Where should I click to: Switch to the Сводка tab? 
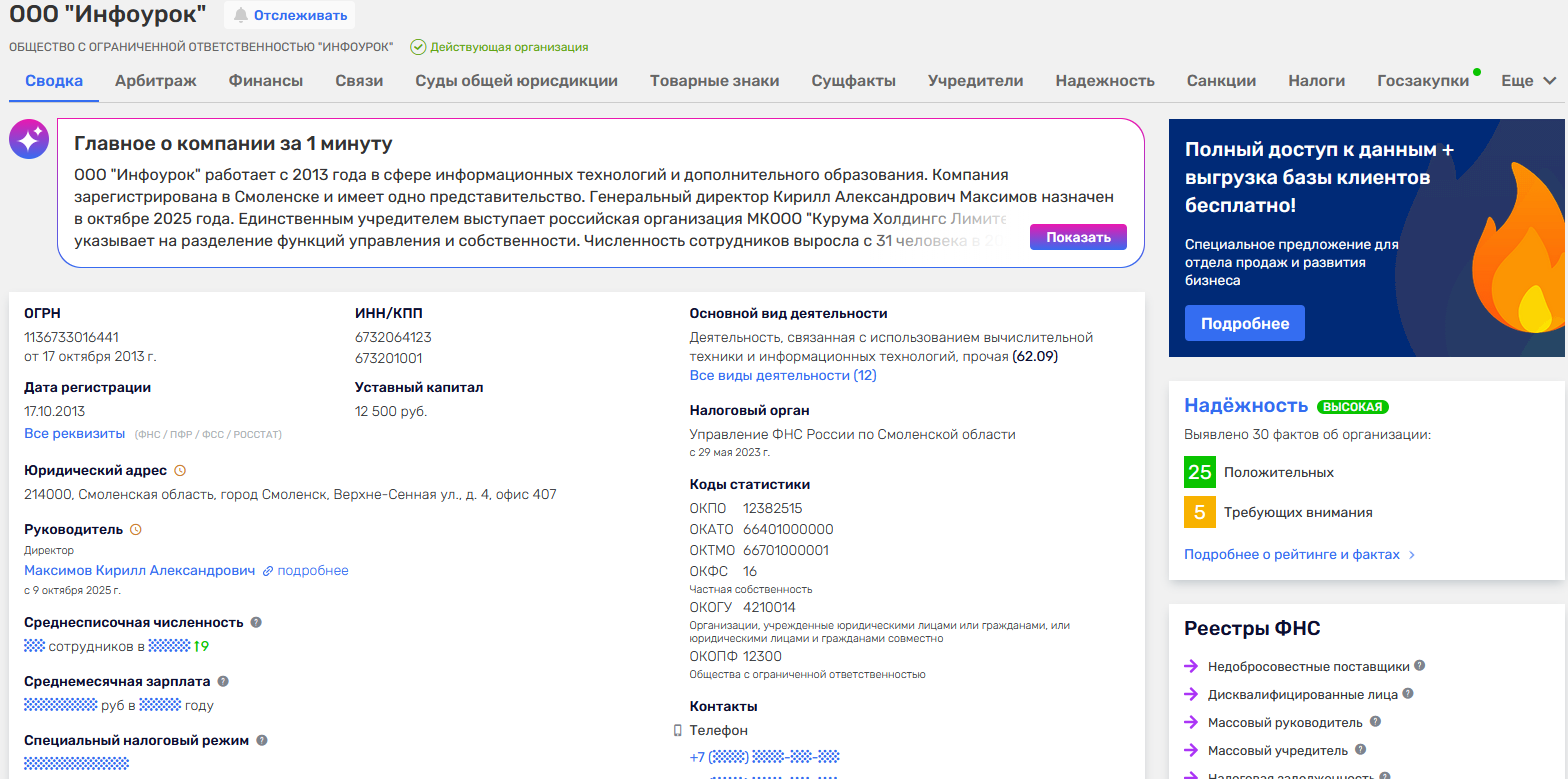54,81
